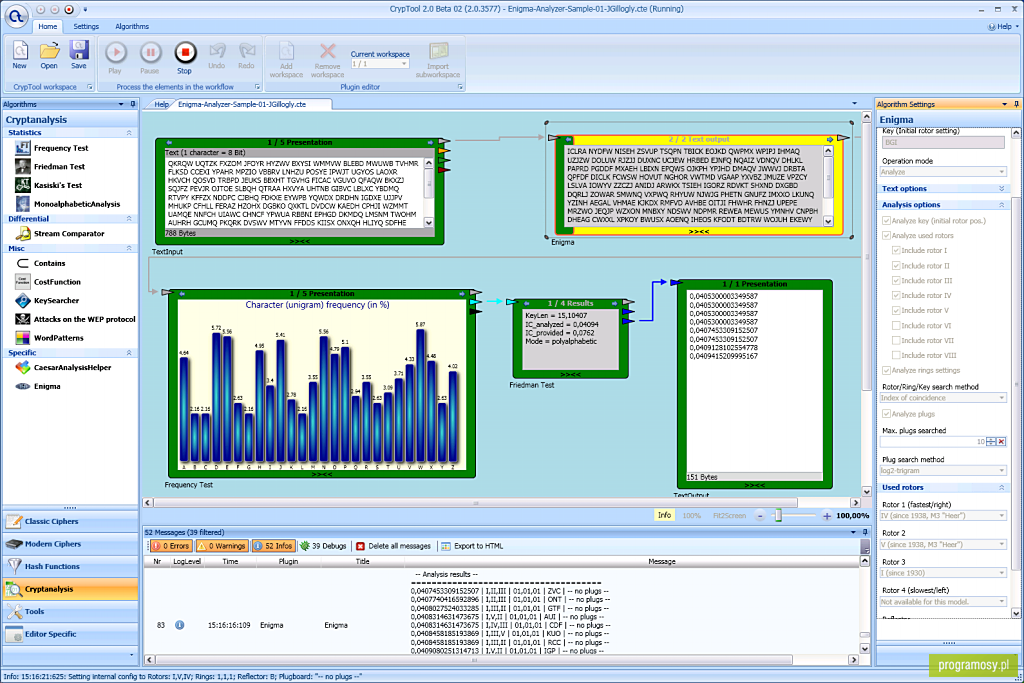Viewport: 1024px width, 683px height.
Task: Open the Current workspace dropdown
Action: tap(380, 64)
